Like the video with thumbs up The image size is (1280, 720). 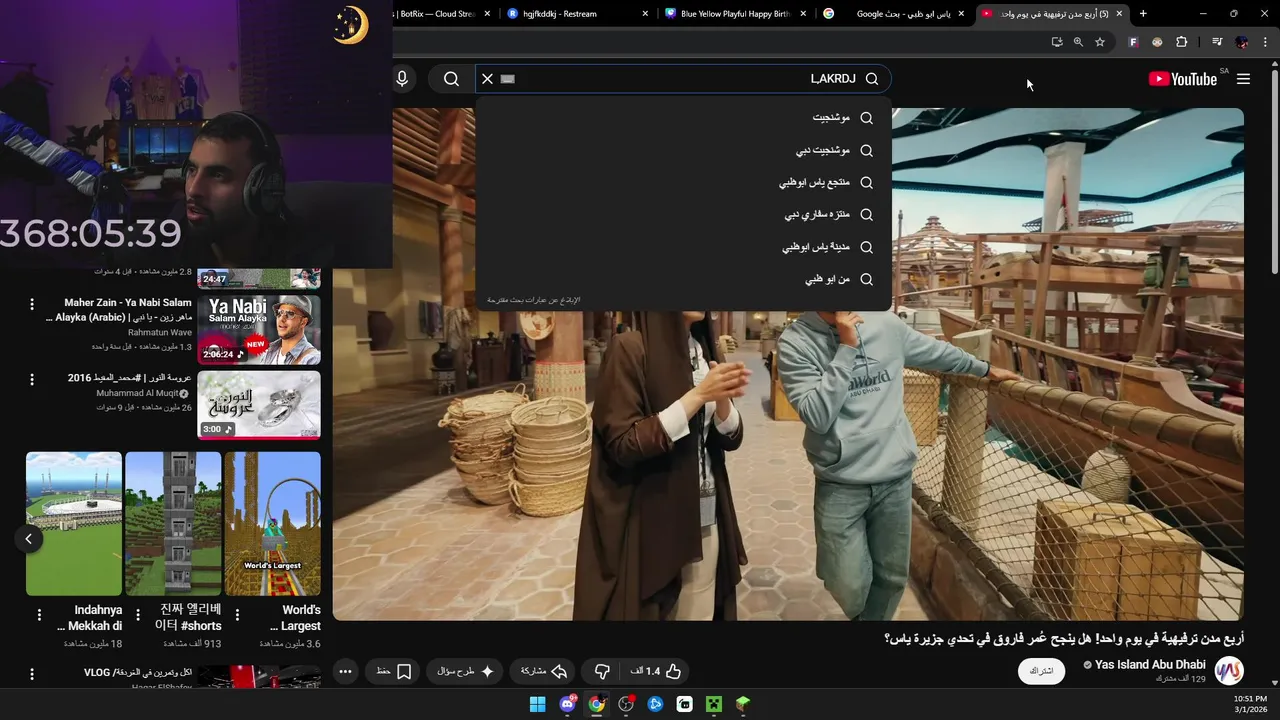[x=656, y=671]
